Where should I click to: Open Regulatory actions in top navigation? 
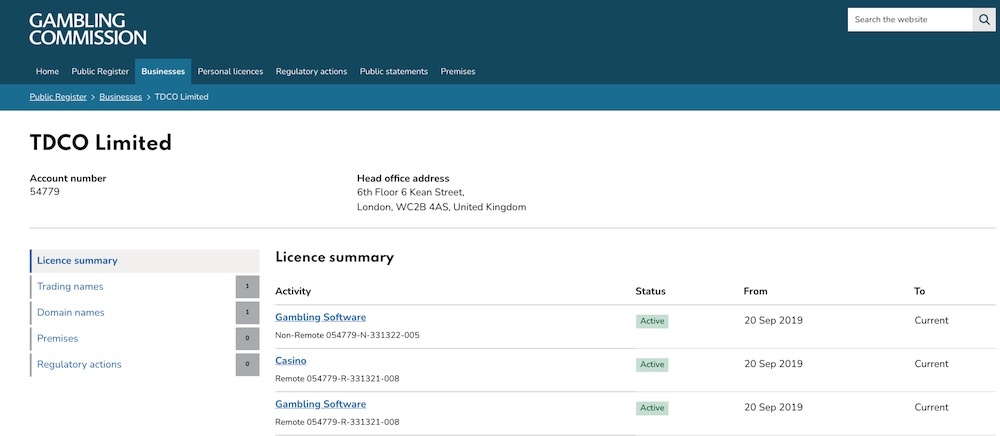click(311, 71)
